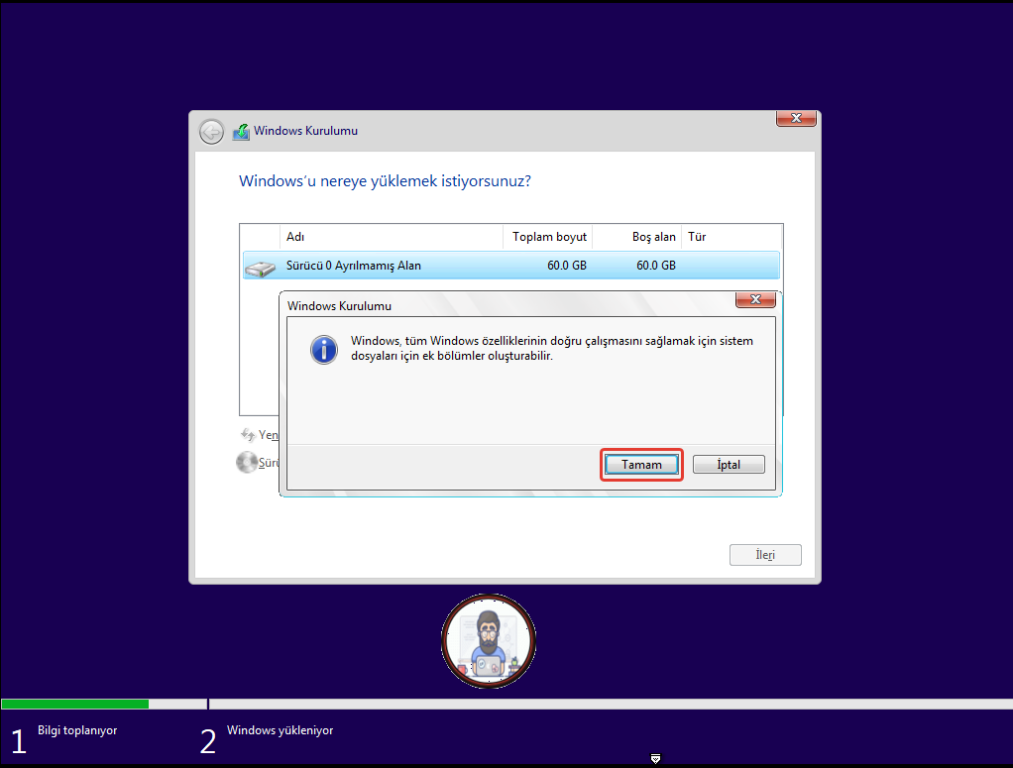Click the hard drive icon for Sürücü 0
This screenshot has height=768, width=1013.
point(260,267)
